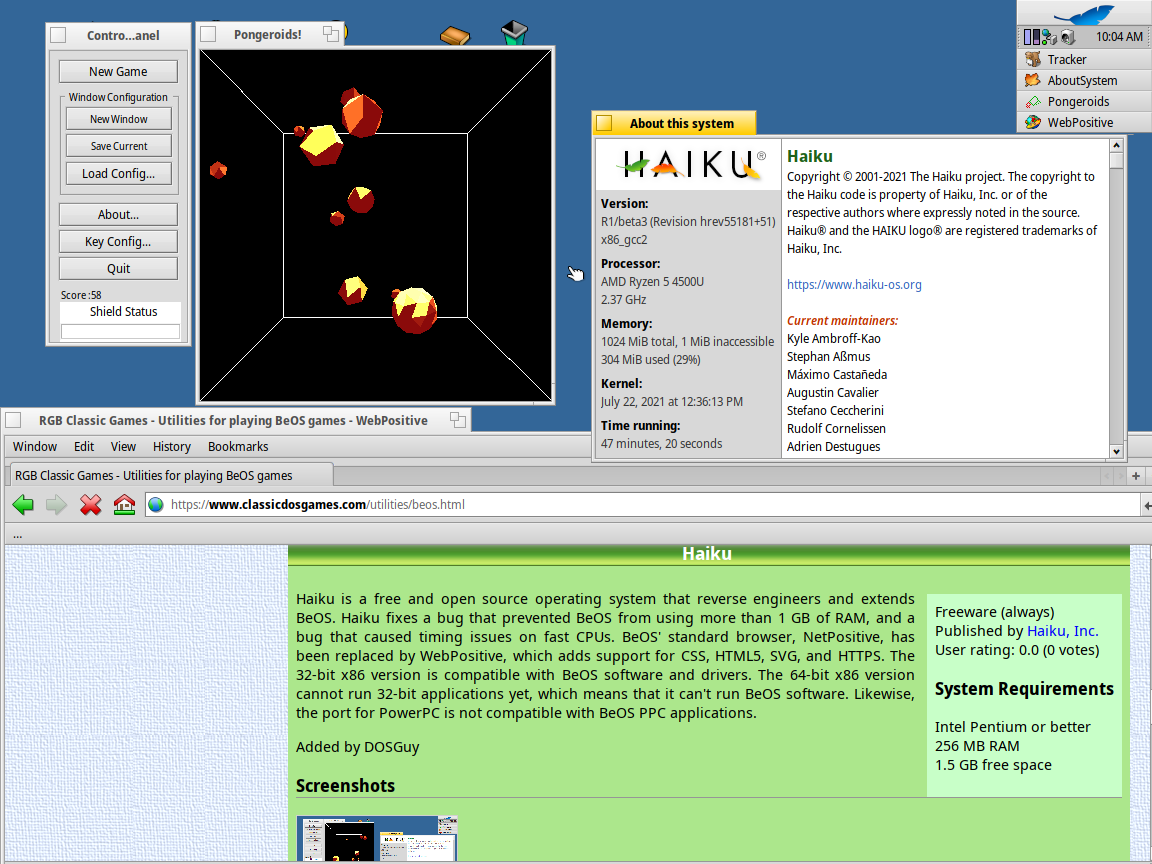Open the History menu in WebPositive
This screenshot has height=864, width=1152.
click(x=172, y=447)
